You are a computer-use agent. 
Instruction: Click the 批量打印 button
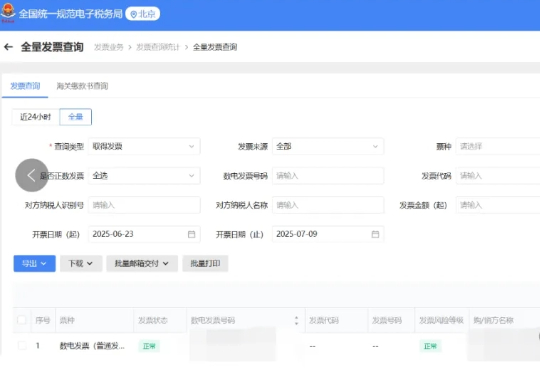point(205,264)
